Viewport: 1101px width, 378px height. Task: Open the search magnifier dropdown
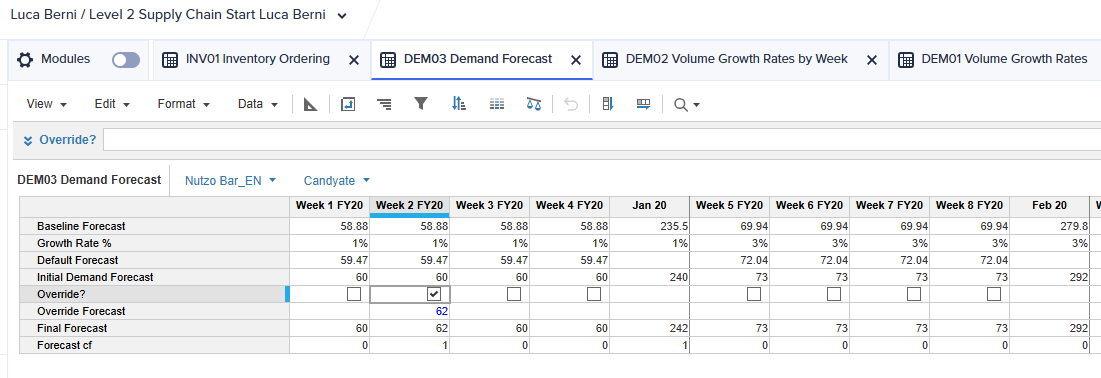tap(686, 104)
